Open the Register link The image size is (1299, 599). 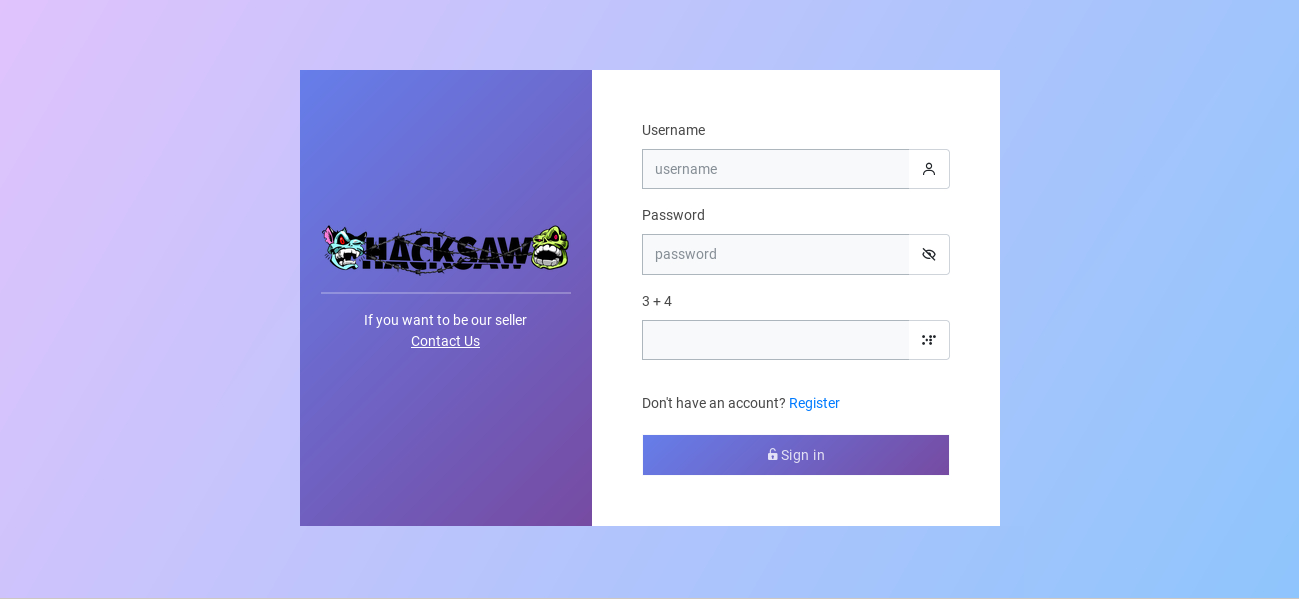(814, 403)
